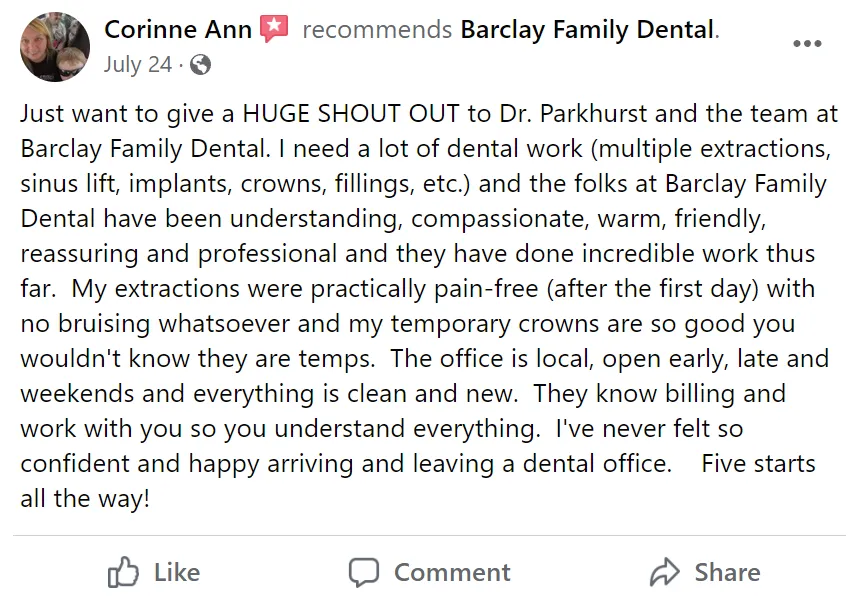Viewport: 861px width, 613px height.
Task: Click the red recommendation star badge
Action: (x=274, y=29)
